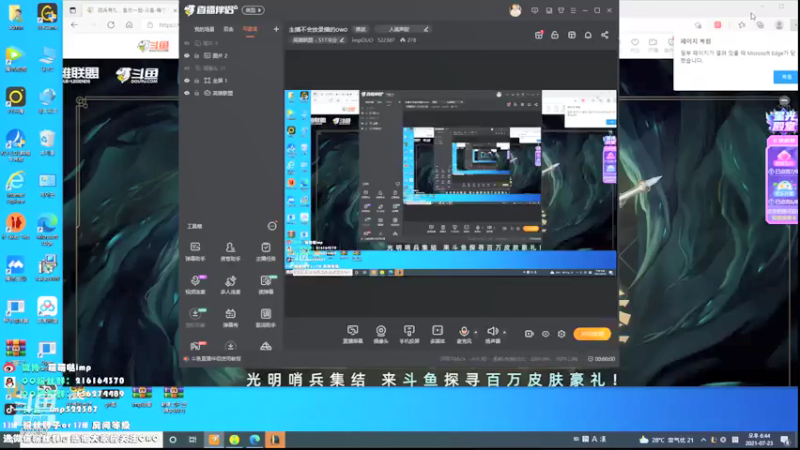Open the 视频连麦 tool
This screenshot has height=450, width=800.
click(x=195, y=285)
